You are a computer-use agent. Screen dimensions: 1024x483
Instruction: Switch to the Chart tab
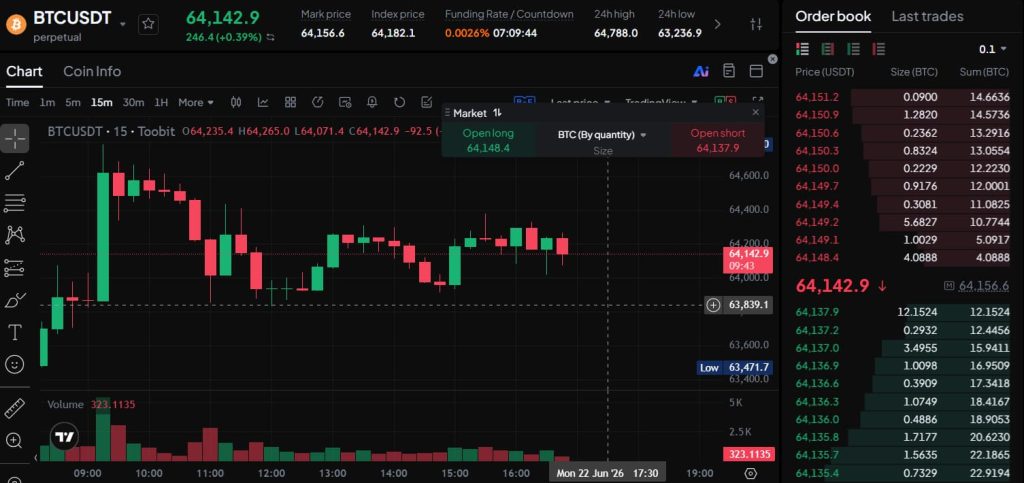click(x=24, y=71)
